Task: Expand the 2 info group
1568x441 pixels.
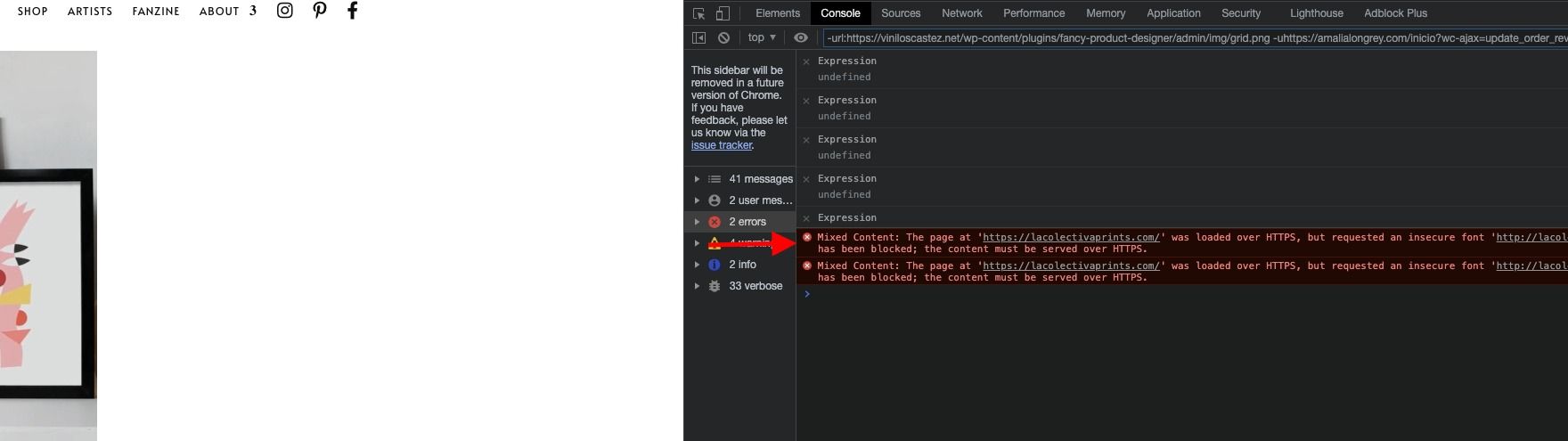Action: [697, 265]
